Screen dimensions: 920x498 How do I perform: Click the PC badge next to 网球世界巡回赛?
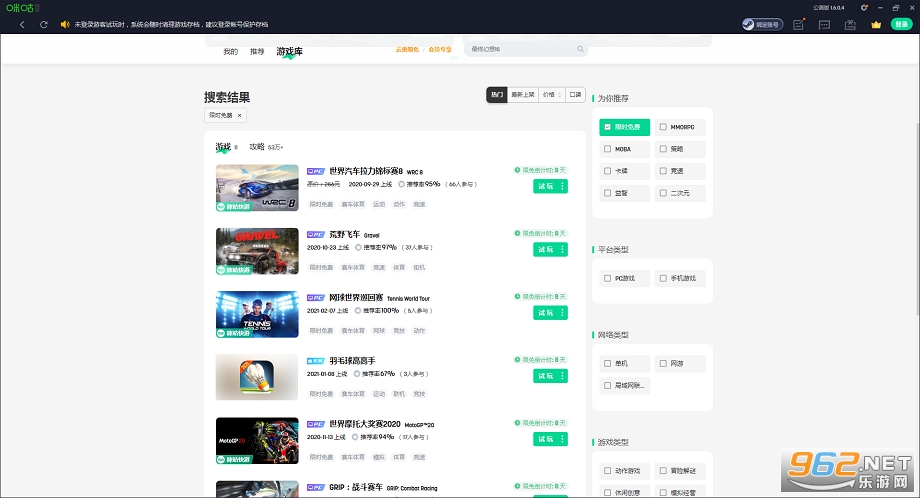tap(316, 298)
